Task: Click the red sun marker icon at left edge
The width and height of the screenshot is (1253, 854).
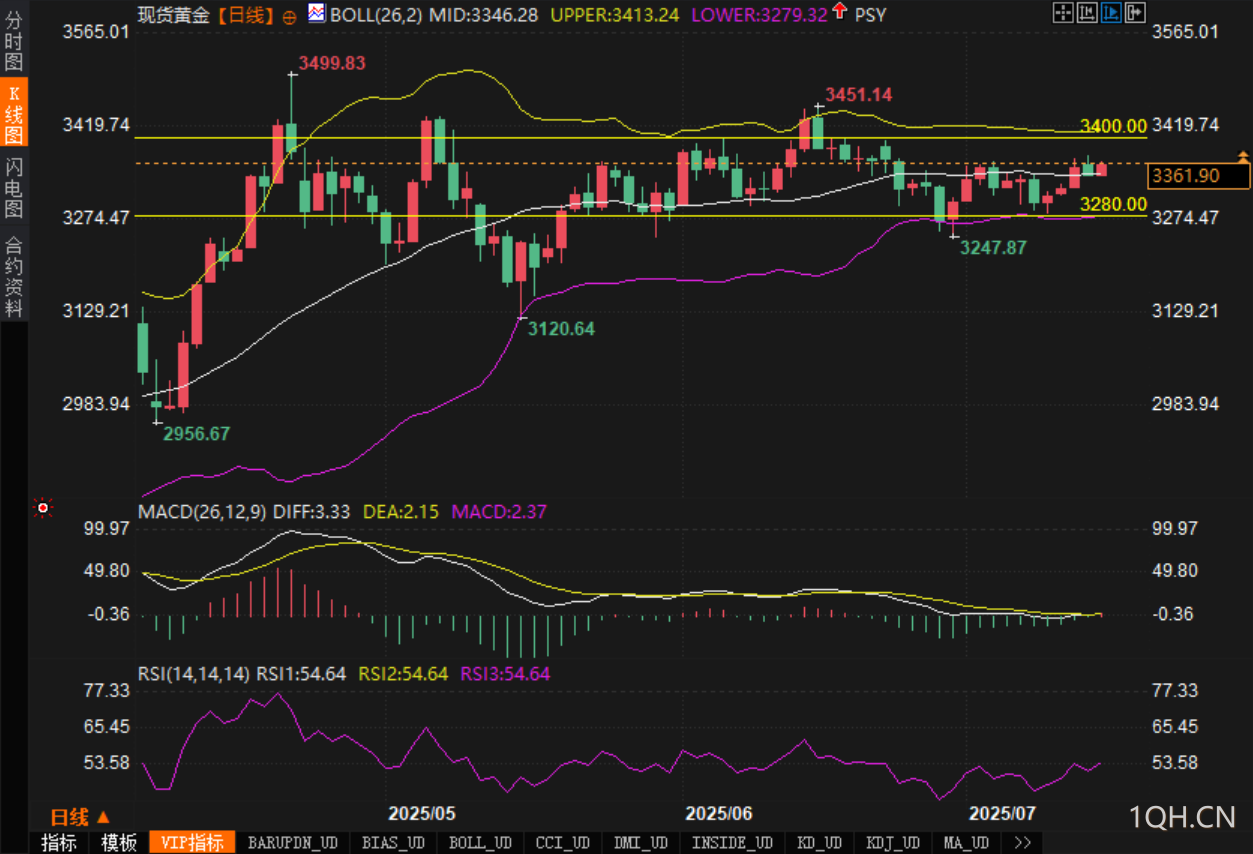Action: pyautogui.click(x=42, y=509)
